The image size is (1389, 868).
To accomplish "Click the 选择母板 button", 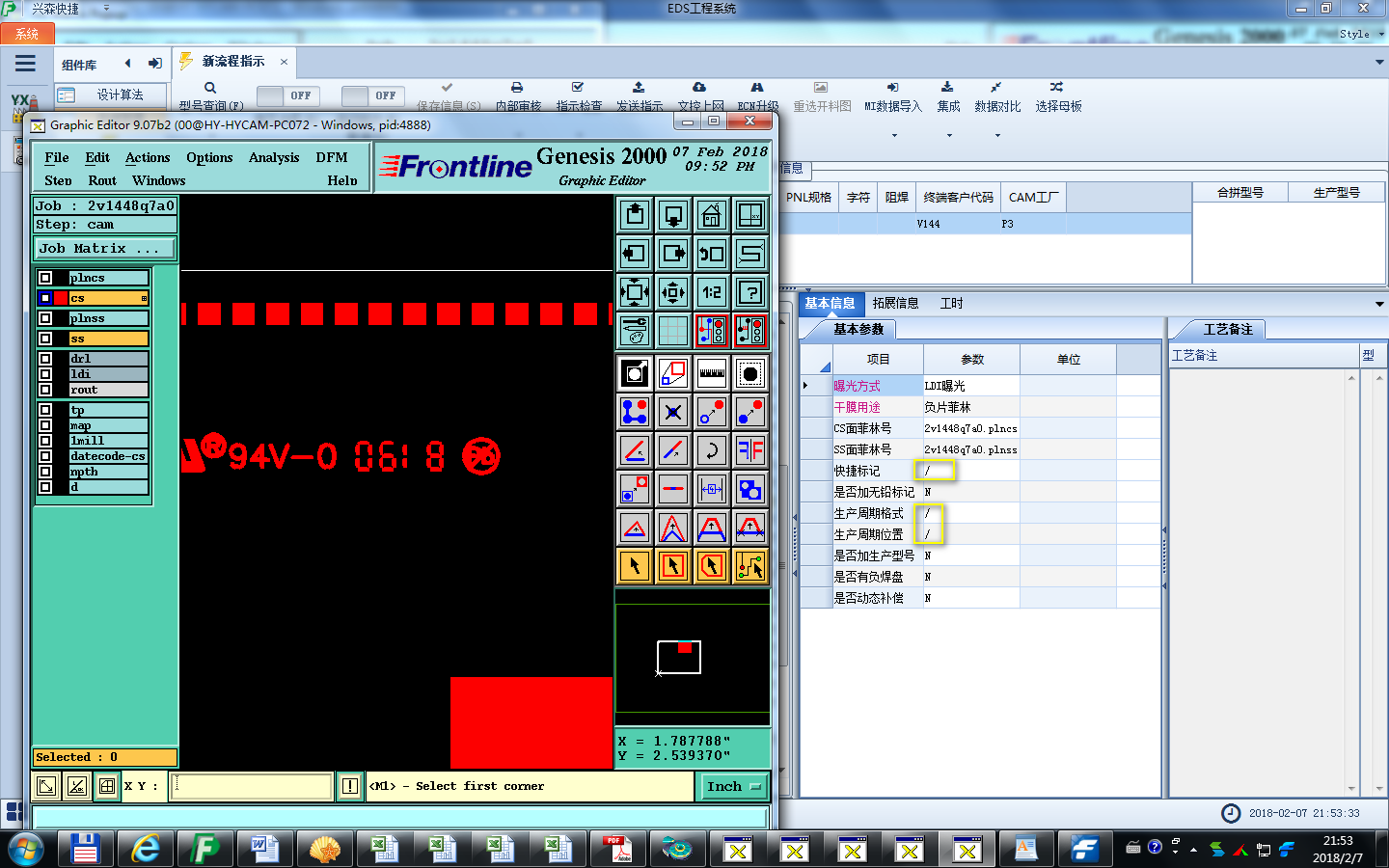I will (1058, 96).
